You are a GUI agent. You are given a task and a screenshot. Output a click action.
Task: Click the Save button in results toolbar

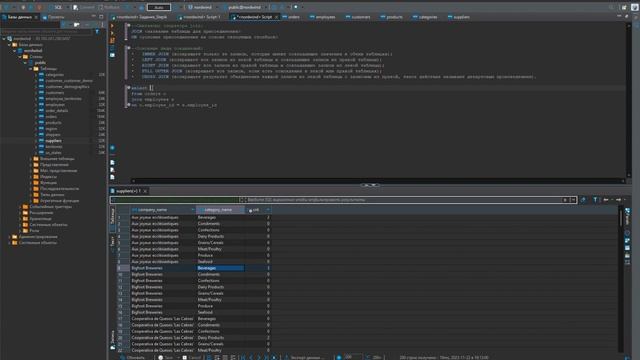tap(165, 357)
